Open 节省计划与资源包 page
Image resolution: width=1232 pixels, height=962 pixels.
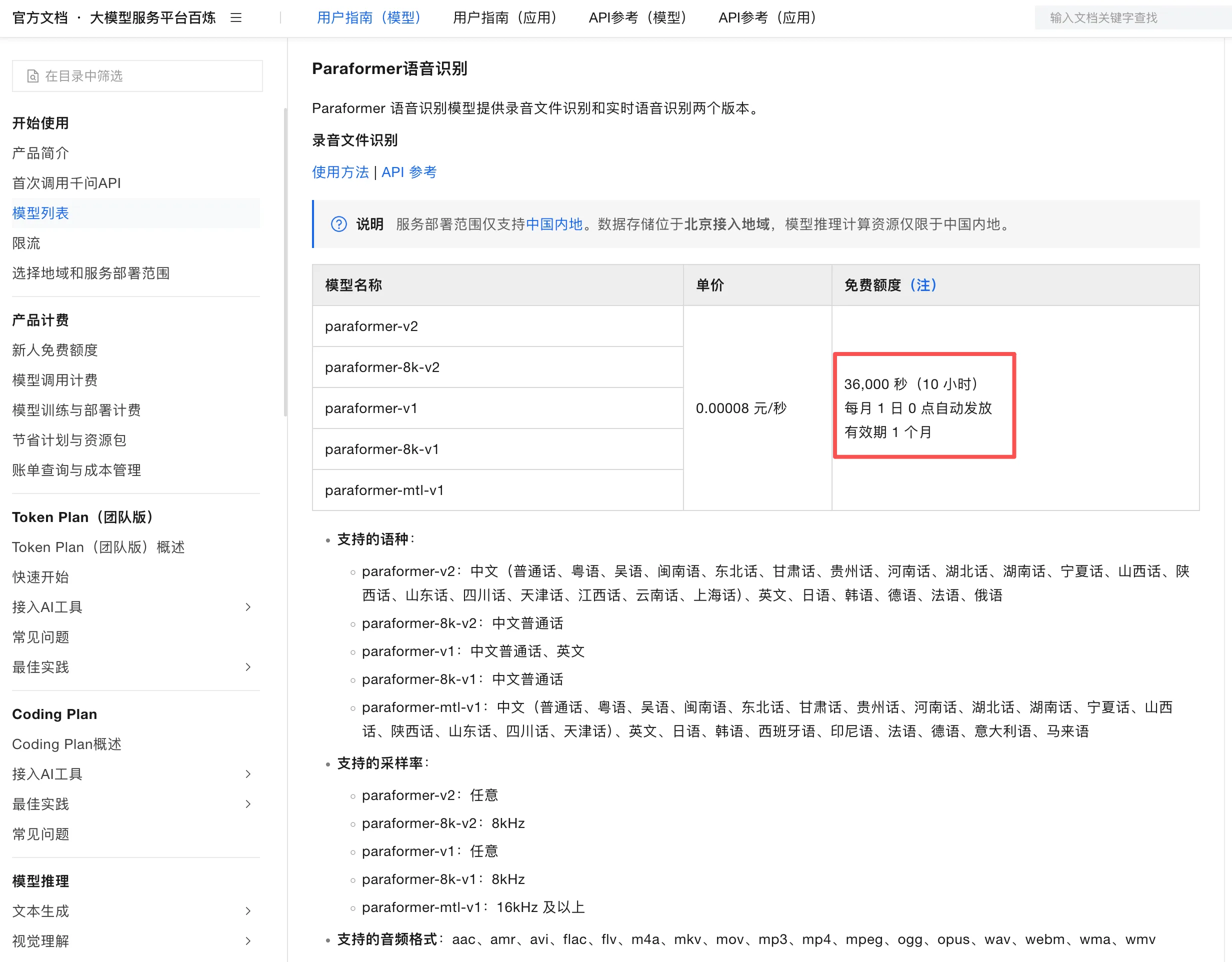pyautogui.click(x=69, y=440)
